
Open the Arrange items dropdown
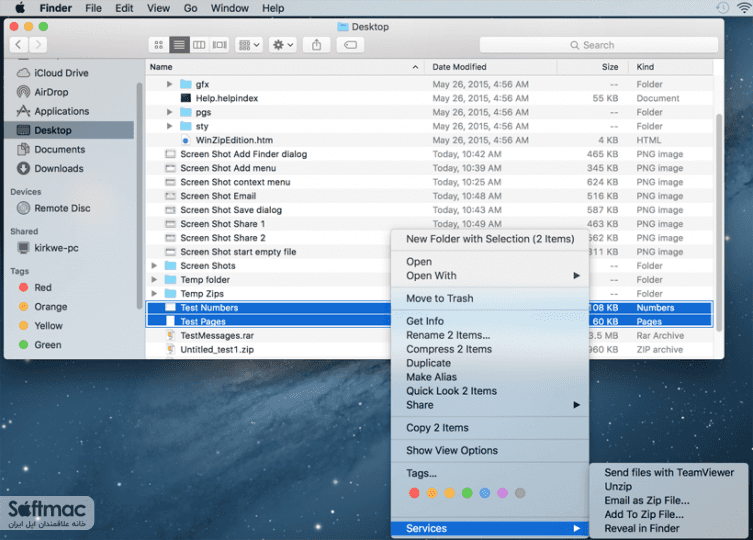(249, 45)
